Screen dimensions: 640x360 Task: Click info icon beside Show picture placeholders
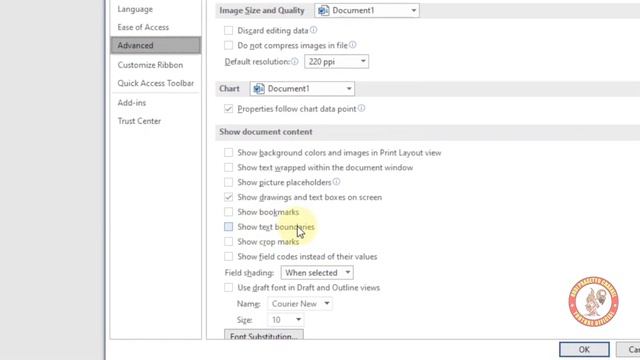tap(336, 182)
